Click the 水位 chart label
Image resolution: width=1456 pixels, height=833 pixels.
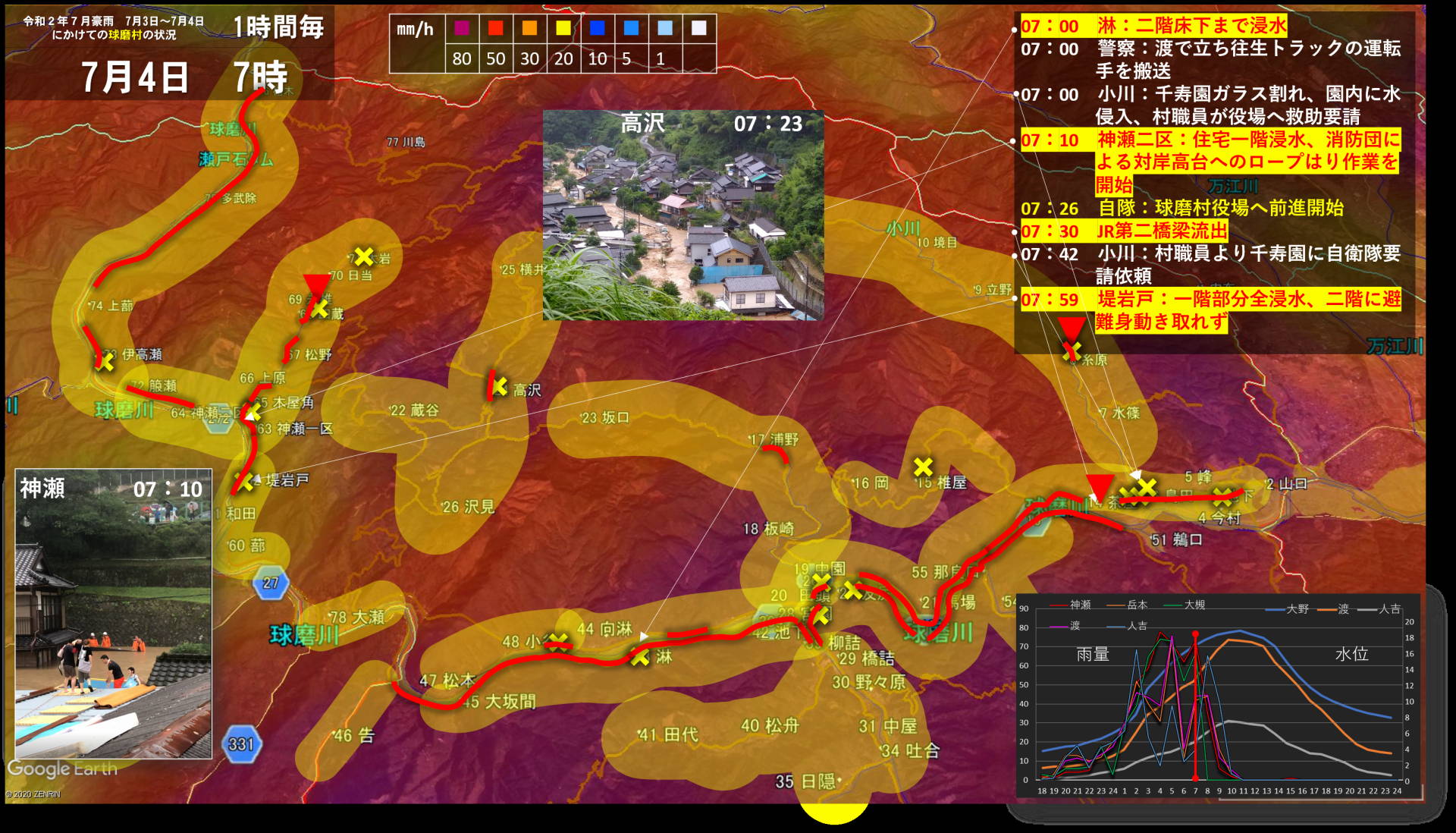pyautogui.click(x=1351, y=654)
